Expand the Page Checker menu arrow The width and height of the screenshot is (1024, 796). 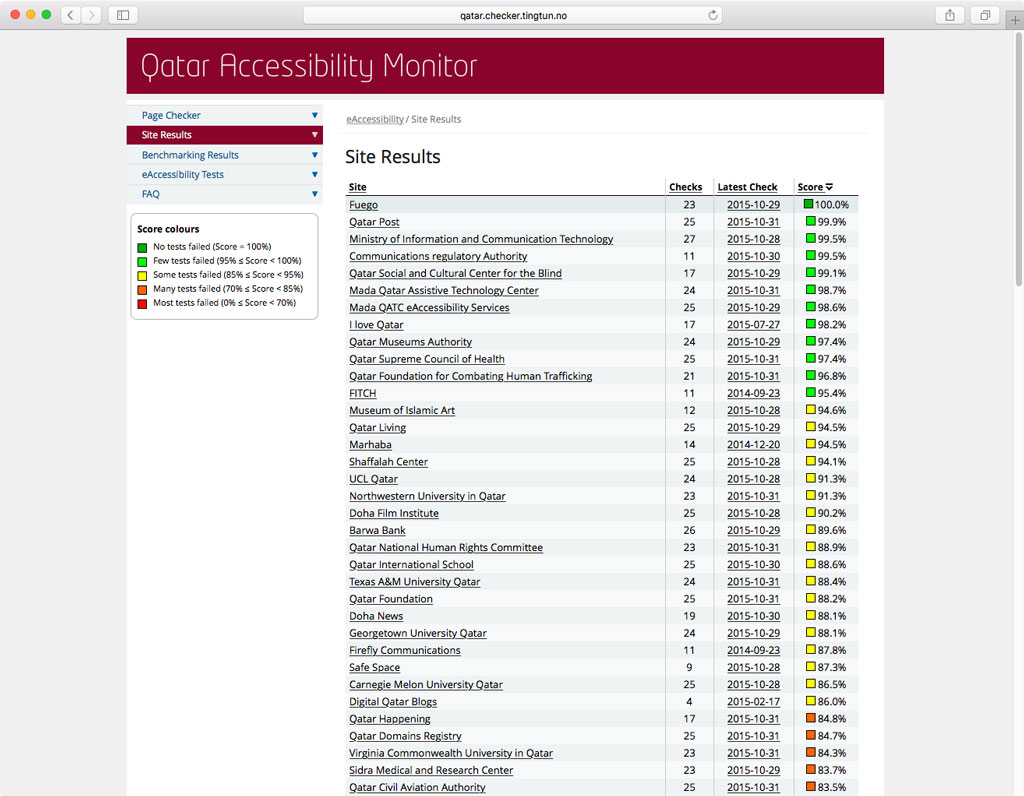tap(315, 115)
